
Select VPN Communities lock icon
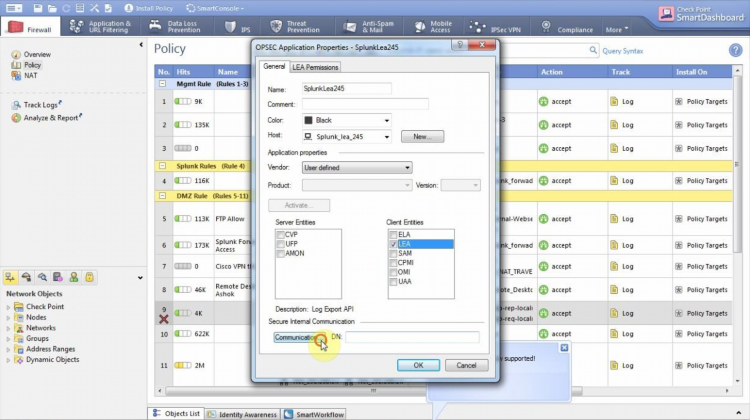pyautogui.click(x=89, y=277)
